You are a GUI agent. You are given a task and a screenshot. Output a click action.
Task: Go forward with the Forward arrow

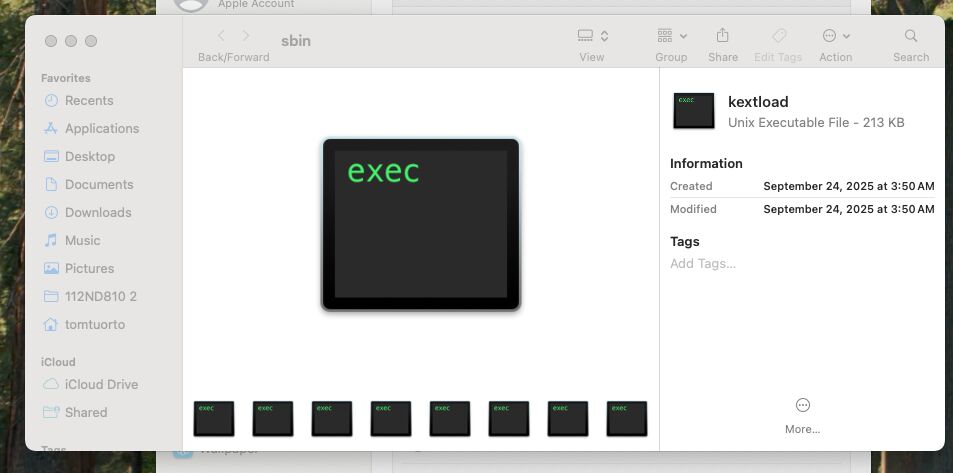[246, 36]
